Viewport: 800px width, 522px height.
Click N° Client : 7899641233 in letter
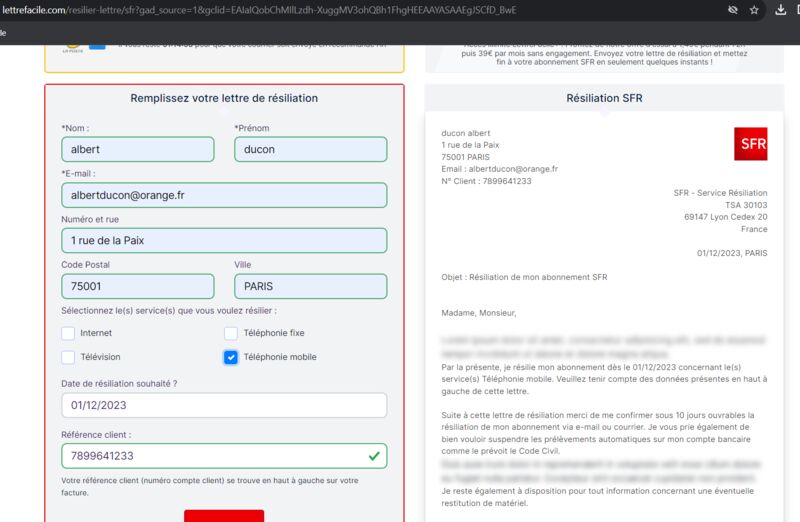point(486,181)
